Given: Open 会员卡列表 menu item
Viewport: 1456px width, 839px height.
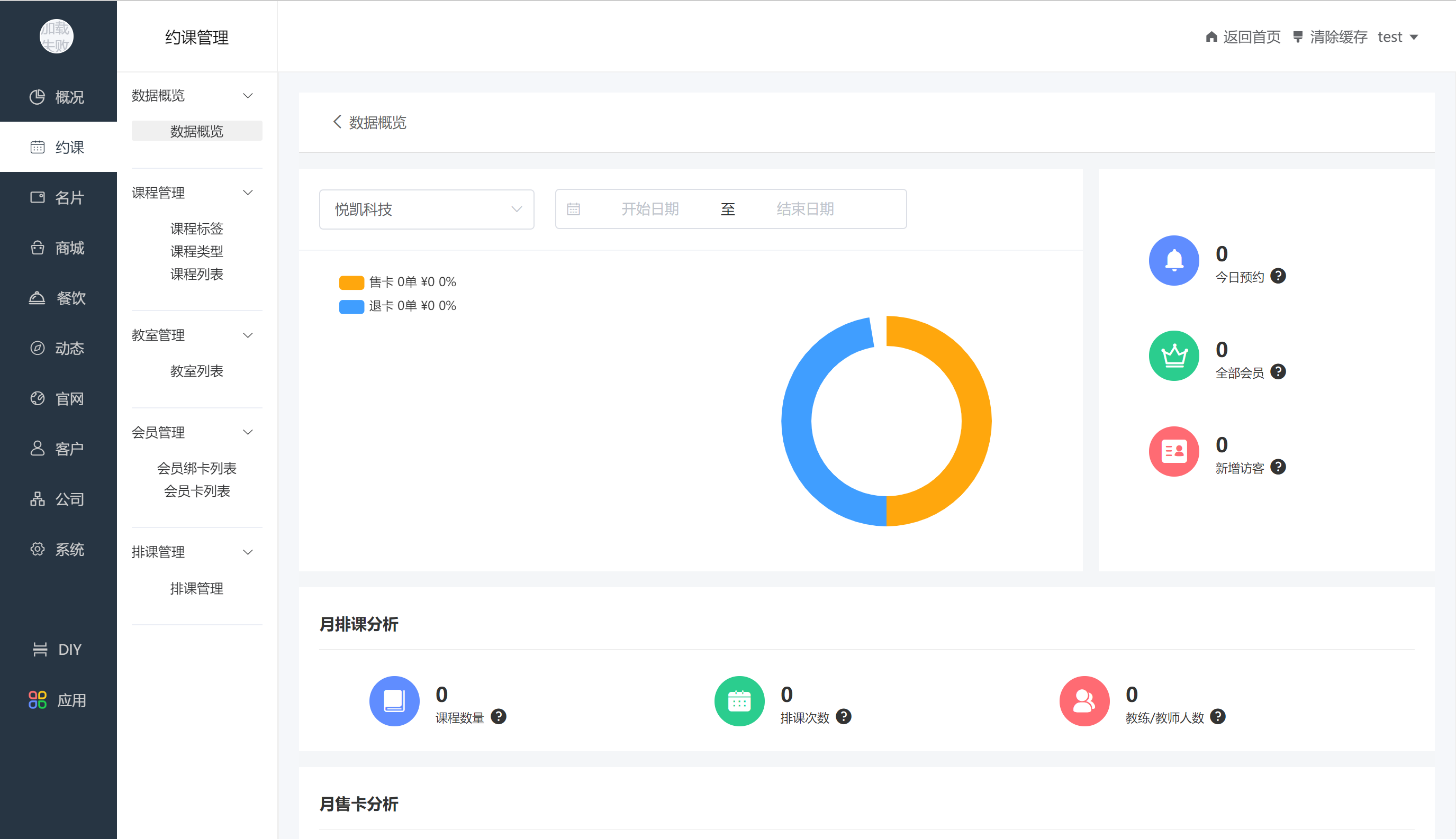Looking at the screenshot, I should [x=196, y=491].
